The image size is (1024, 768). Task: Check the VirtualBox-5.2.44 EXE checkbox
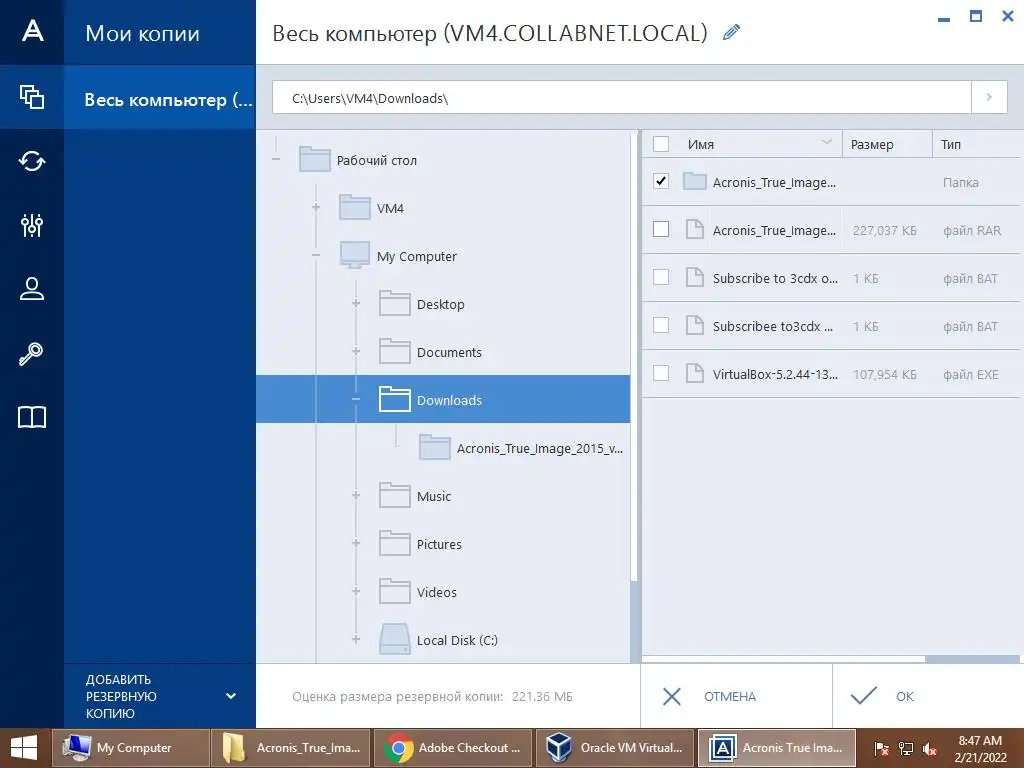pyautogui.click(x=661, y=373)
